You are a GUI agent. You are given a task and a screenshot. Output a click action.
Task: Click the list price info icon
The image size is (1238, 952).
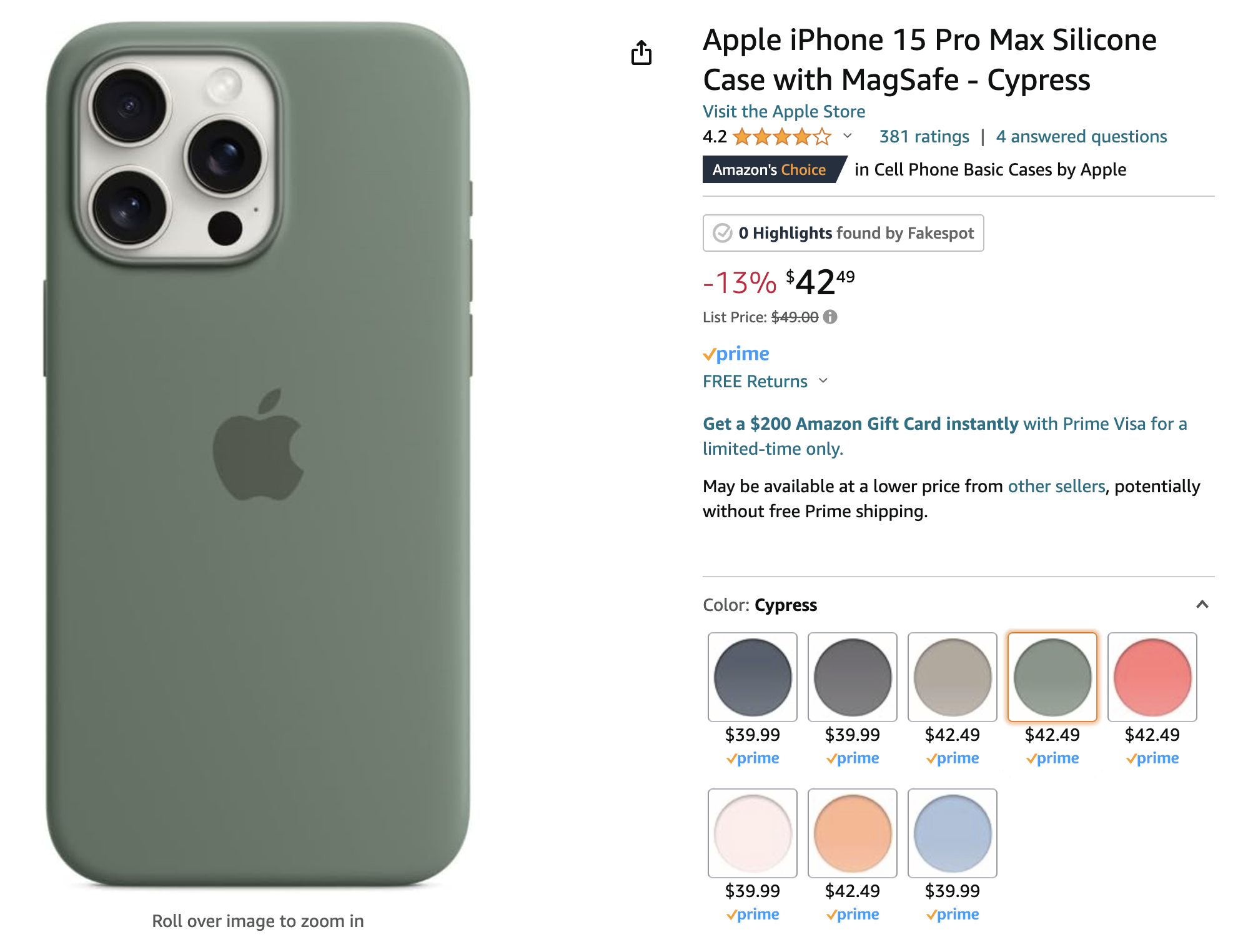pyautogui.click(x=830, y=317)
